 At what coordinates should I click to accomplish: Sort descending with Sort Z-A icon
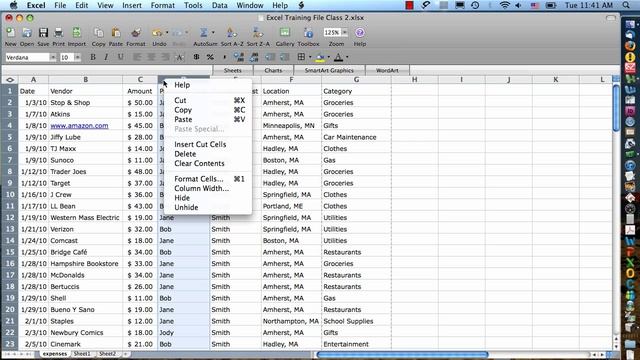[x=258, y=33]
